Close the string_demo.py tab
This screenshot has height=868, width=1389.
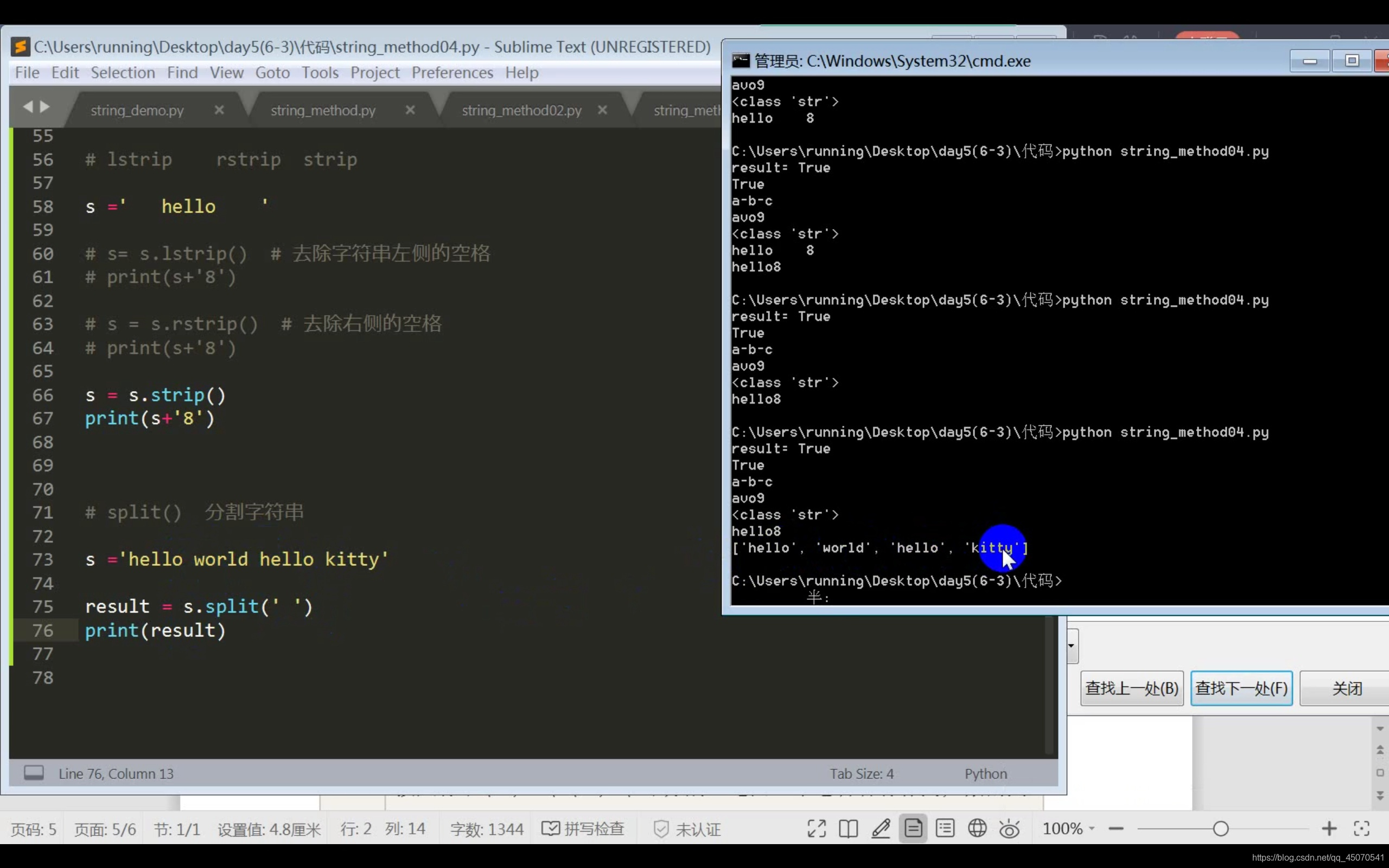pyautogui.click(x=219, y=110)
